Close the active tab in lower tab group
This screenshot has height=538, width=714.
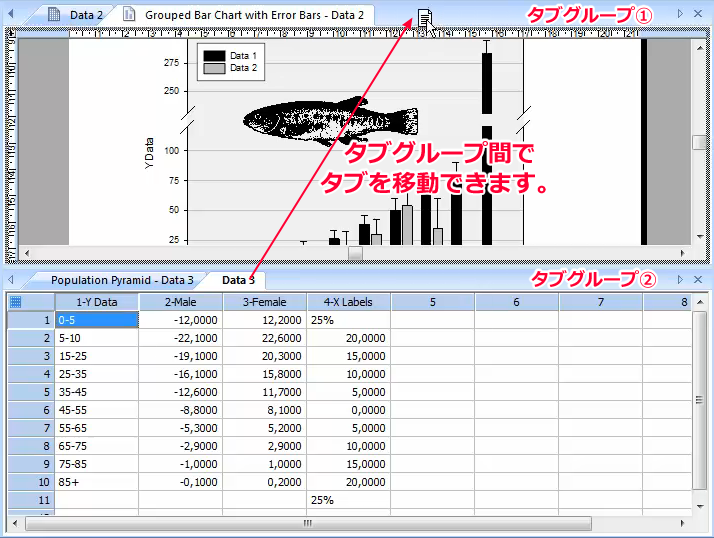click(698, 279)
